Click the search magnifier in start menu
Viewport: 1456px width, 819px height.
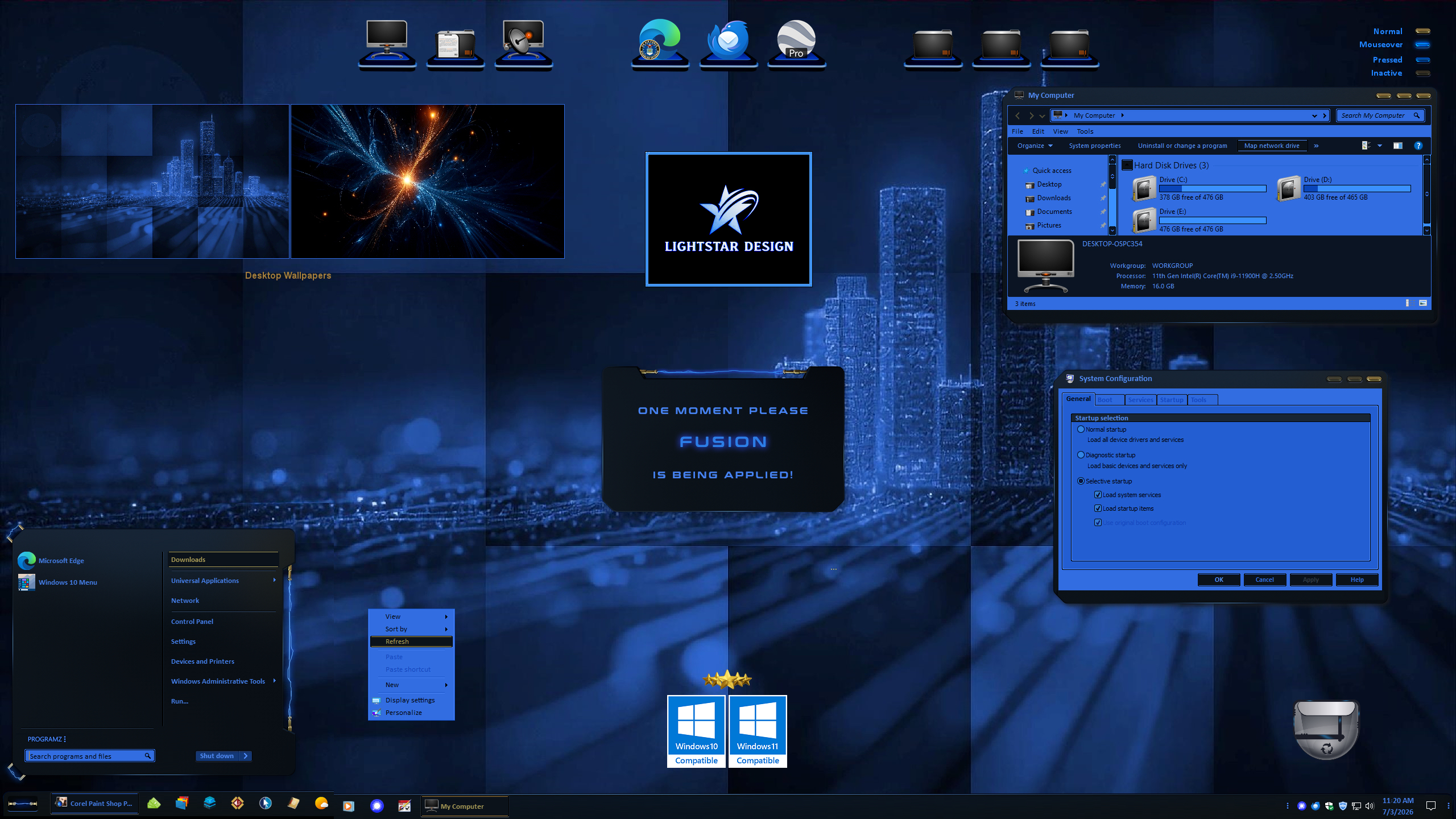point(147,756)
